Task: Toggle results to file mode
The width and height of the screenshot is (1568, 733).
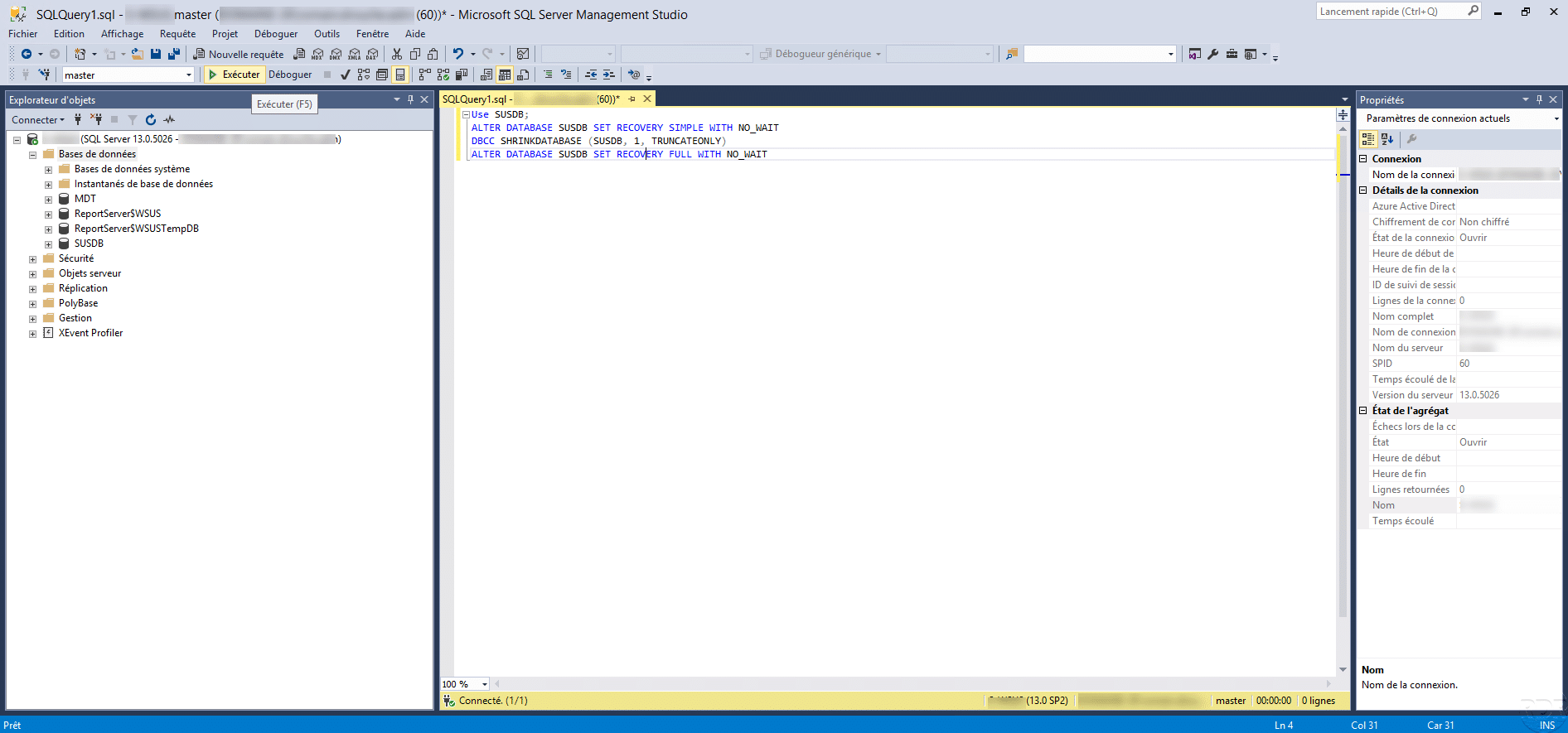Action: [523, 75]
